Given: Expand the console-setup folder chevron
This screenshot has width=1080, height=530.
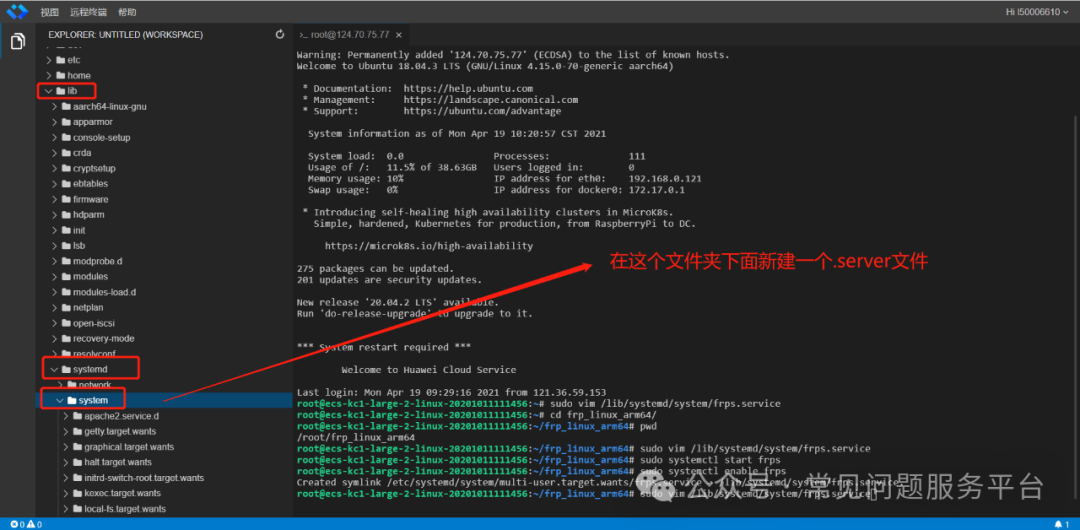Looking at the screenshot, I should pos(55,138).
